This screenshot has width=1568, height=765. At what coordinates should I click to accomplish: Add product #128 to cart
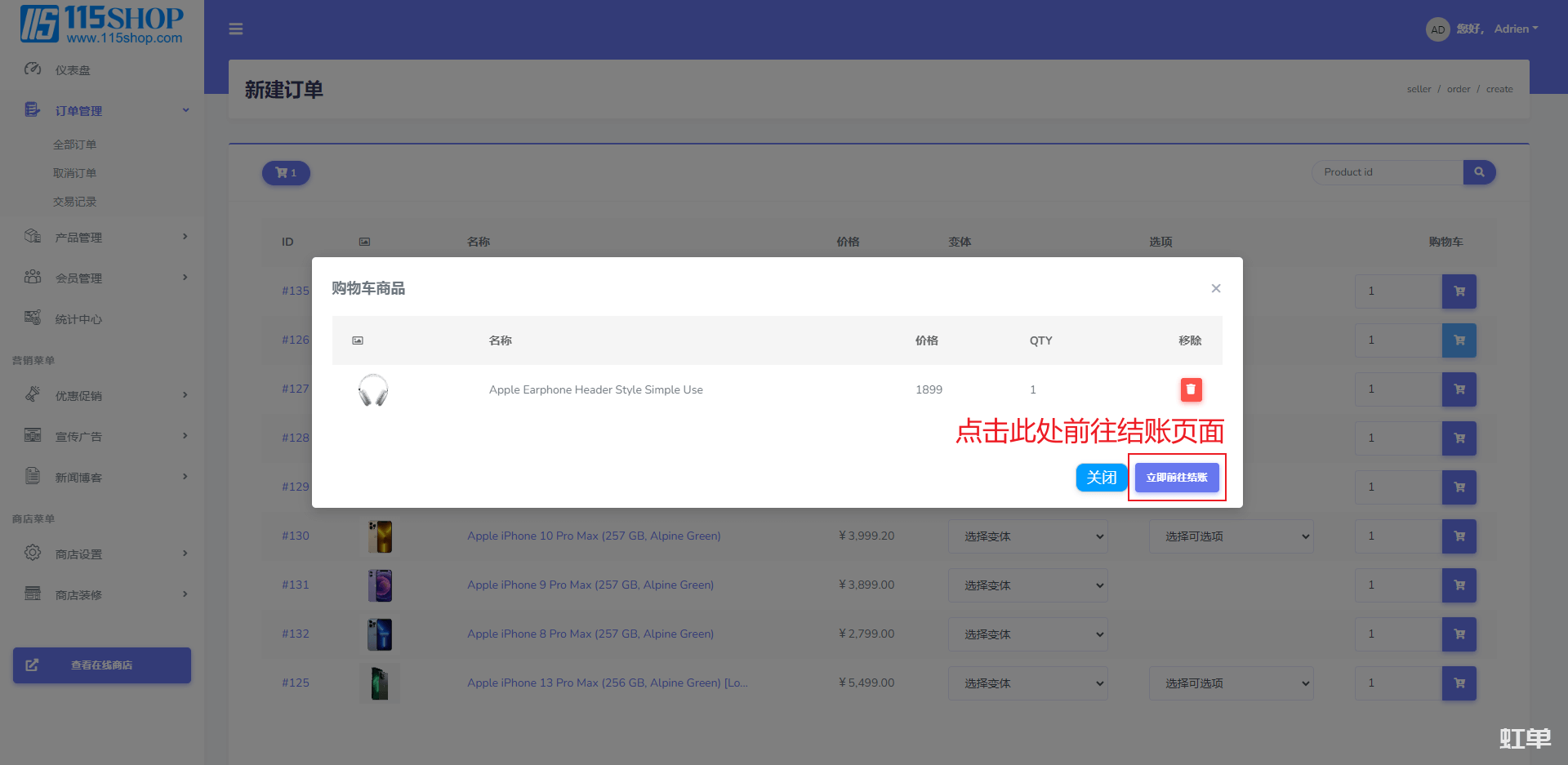coord(1459,438)
